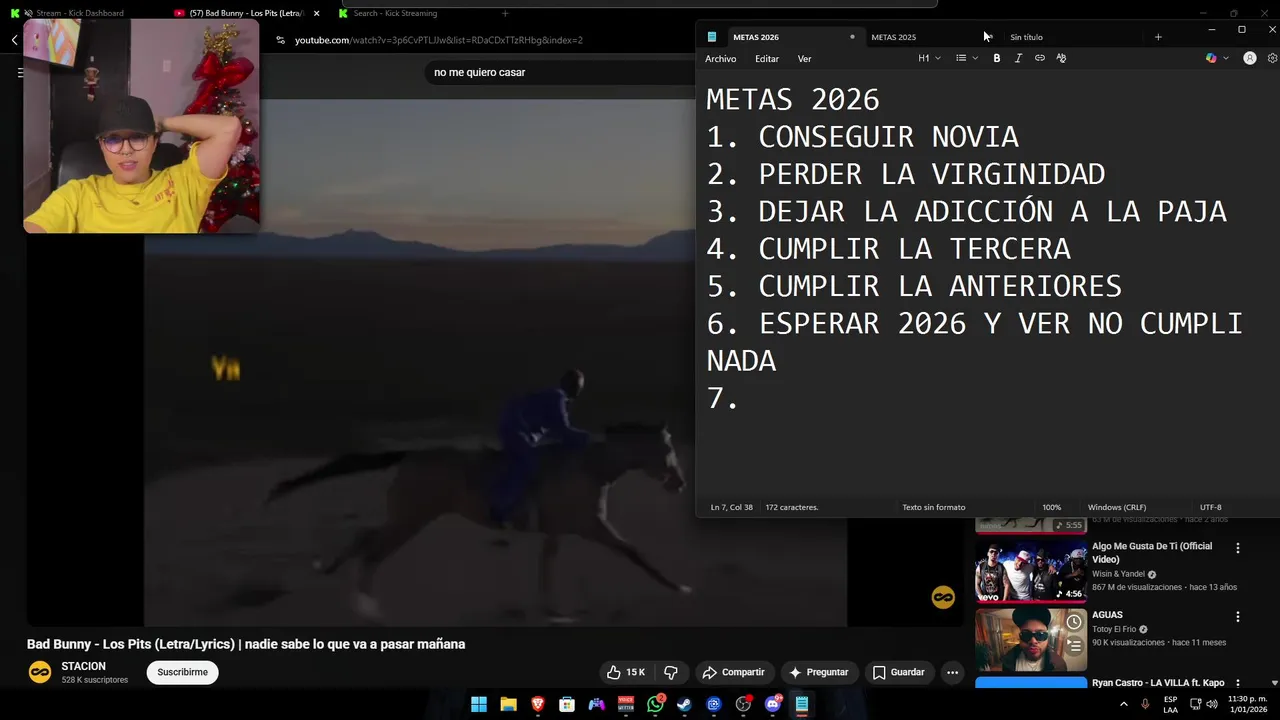Open the Archivo menu
The width and height of the screenshot is (1280, 720).
720,59
